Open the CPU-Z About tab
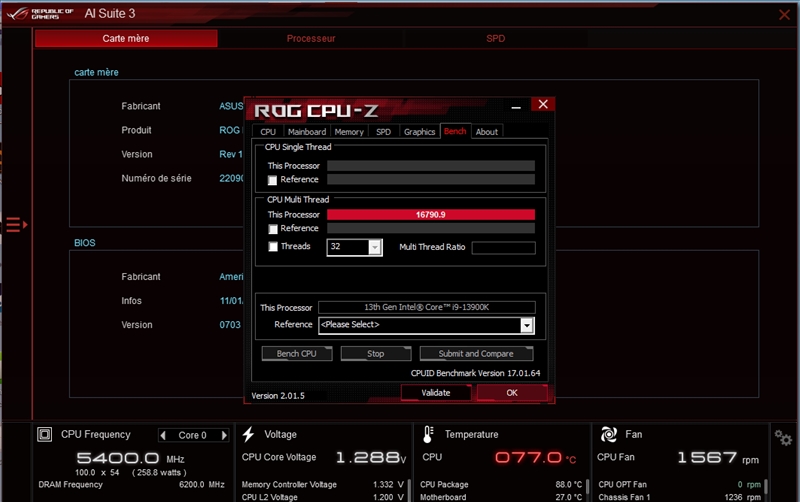 (x=487, y=132)
